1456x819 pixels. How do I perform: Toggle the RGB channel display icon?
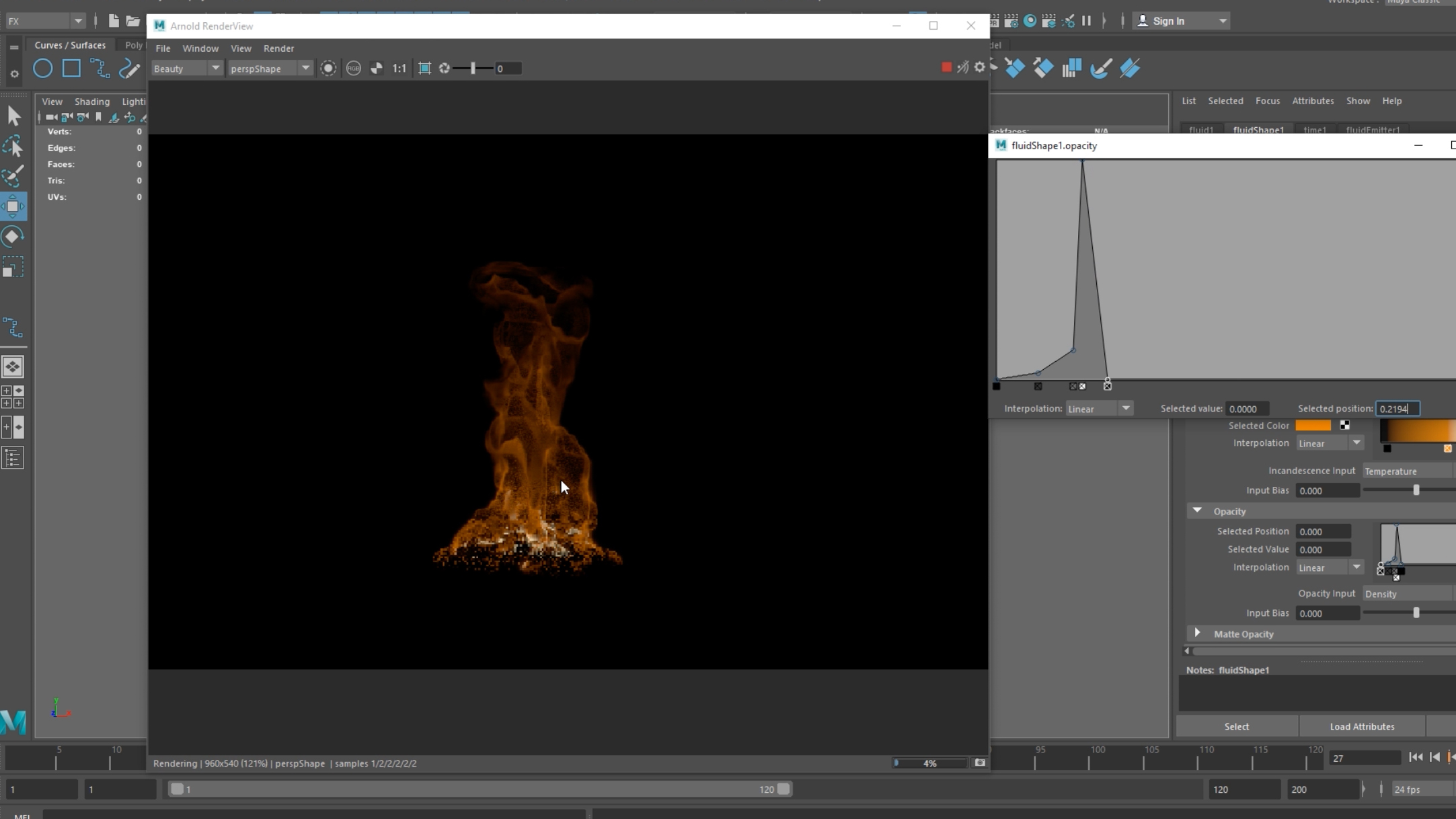click(x=353, y=69)
